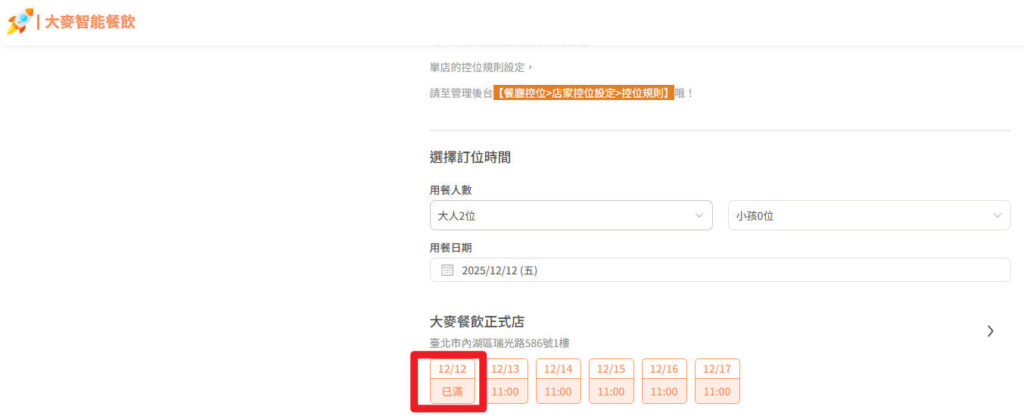Choose the 12/13 11:00 time slot
Screen dimensions: 1024x416
click(505, 381)
